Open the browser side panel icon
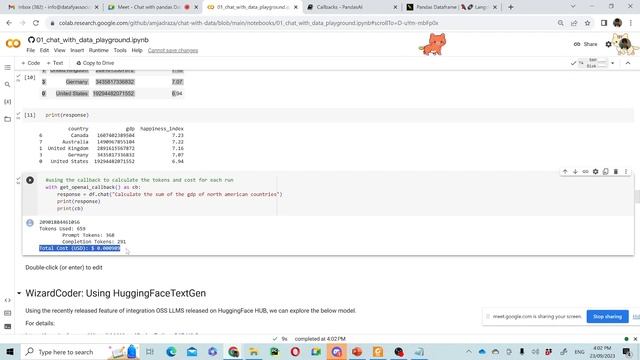 point(604,23)
